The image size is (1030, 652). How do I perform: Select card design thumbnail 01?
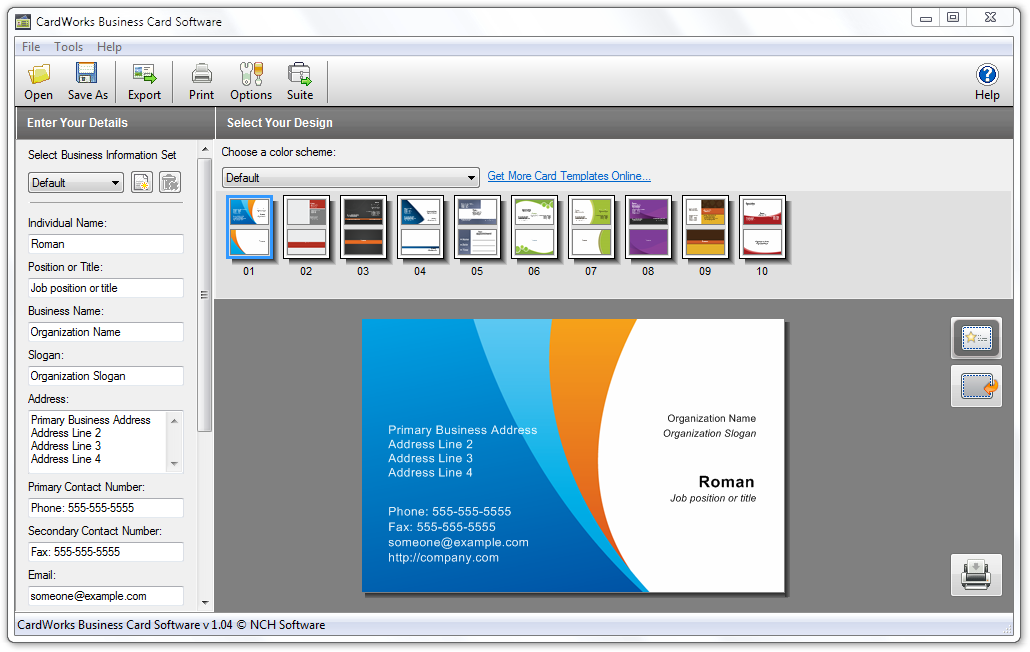[249, 227]
